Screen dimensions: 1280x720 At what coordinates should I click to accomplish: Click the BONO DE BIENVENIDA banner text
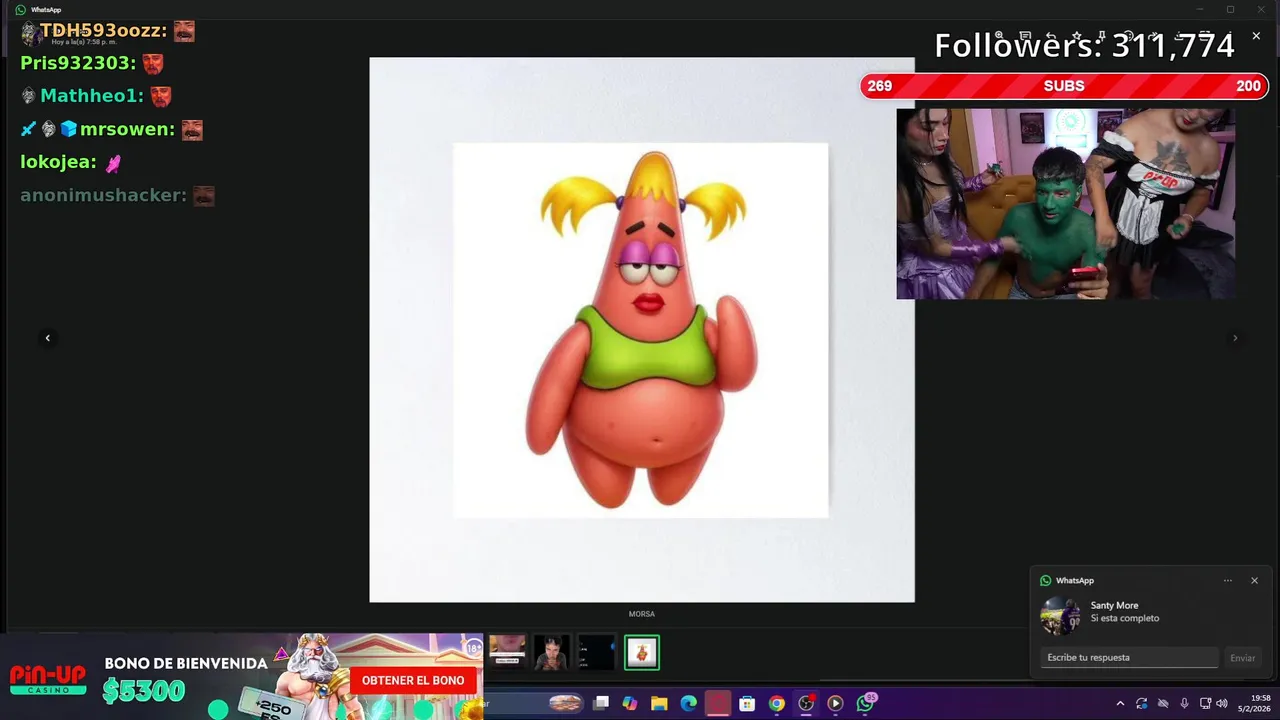click(x=186, y=663)
